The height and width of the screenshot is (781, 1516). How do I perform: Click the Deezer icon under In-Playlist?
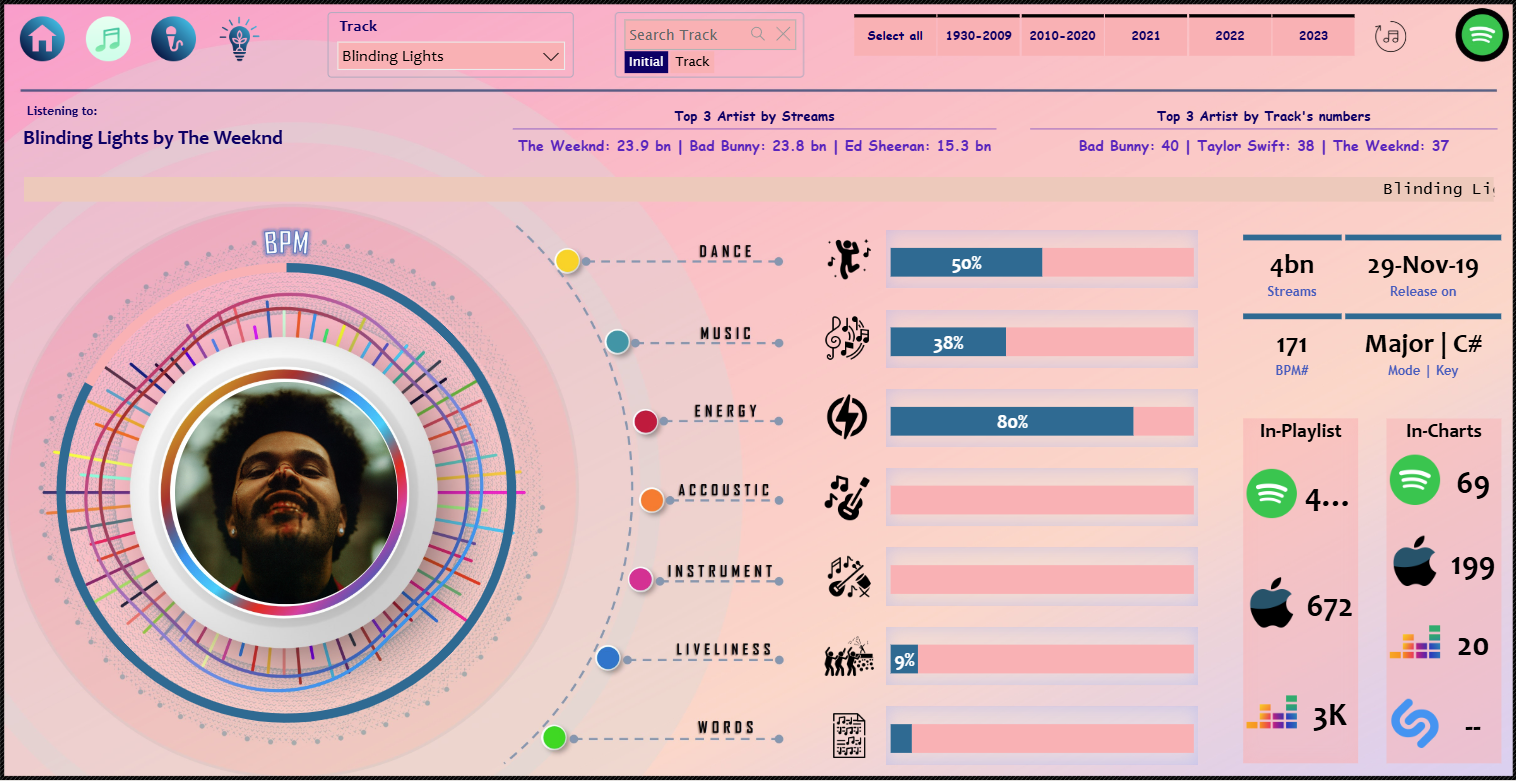pos(1271,712)
